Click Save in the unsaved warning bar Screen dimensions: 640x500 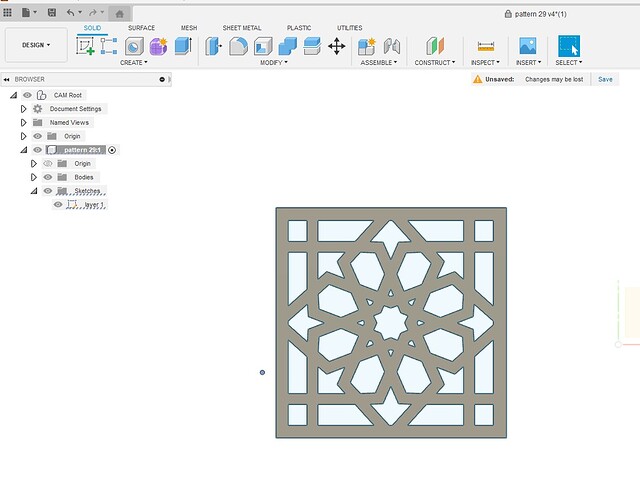pyautogui.click(x=605, y=79)
